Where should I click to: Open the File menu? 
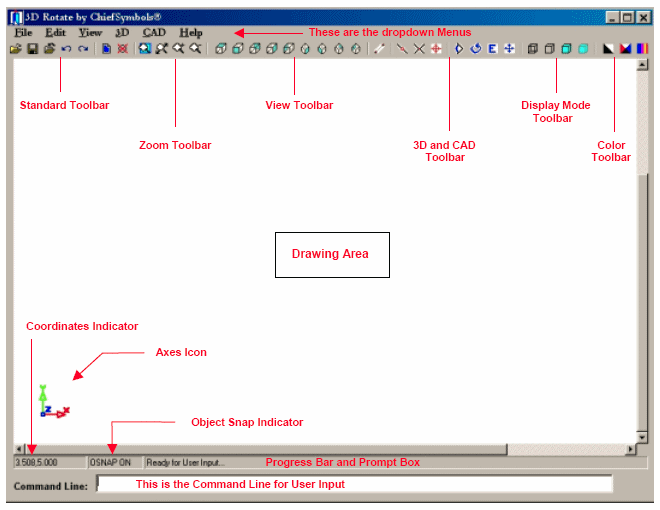[23, 32]
